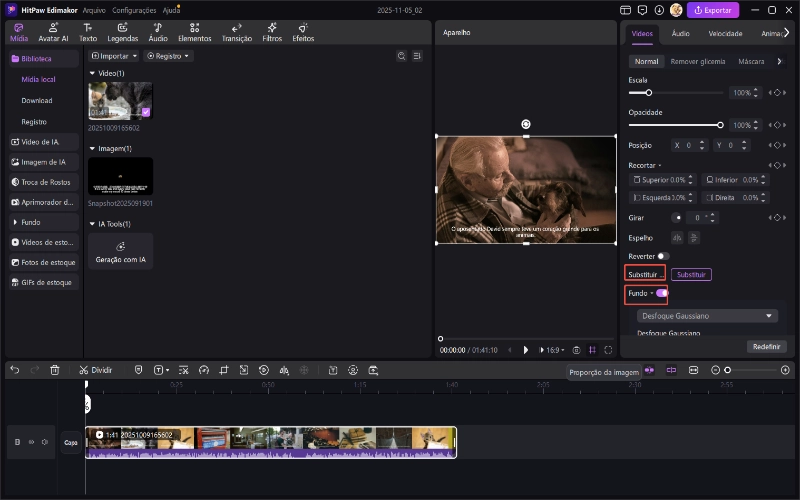Screen dimensions: 800x500
Task: Toggle the Reverter switch
Action: [x=663, y=256]
